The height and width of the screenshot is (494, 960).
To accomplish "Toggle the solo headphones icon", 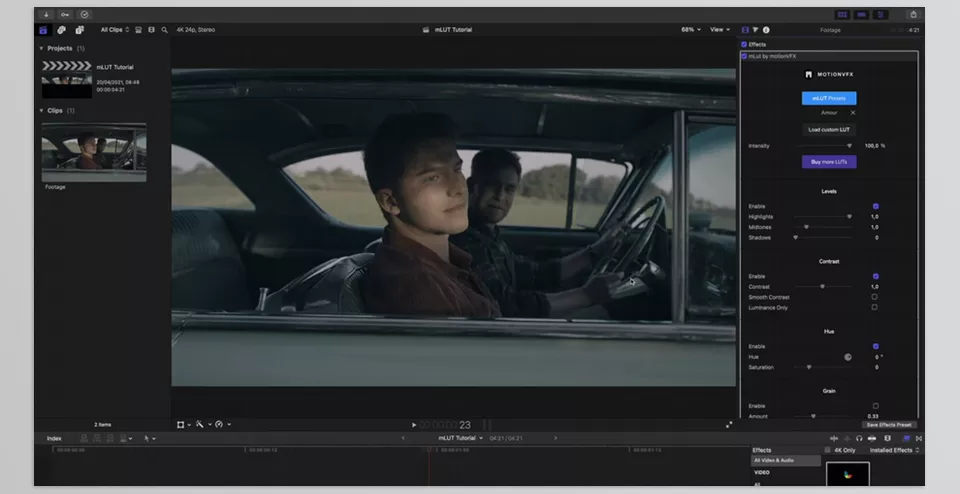I will (x=859, y=438).
